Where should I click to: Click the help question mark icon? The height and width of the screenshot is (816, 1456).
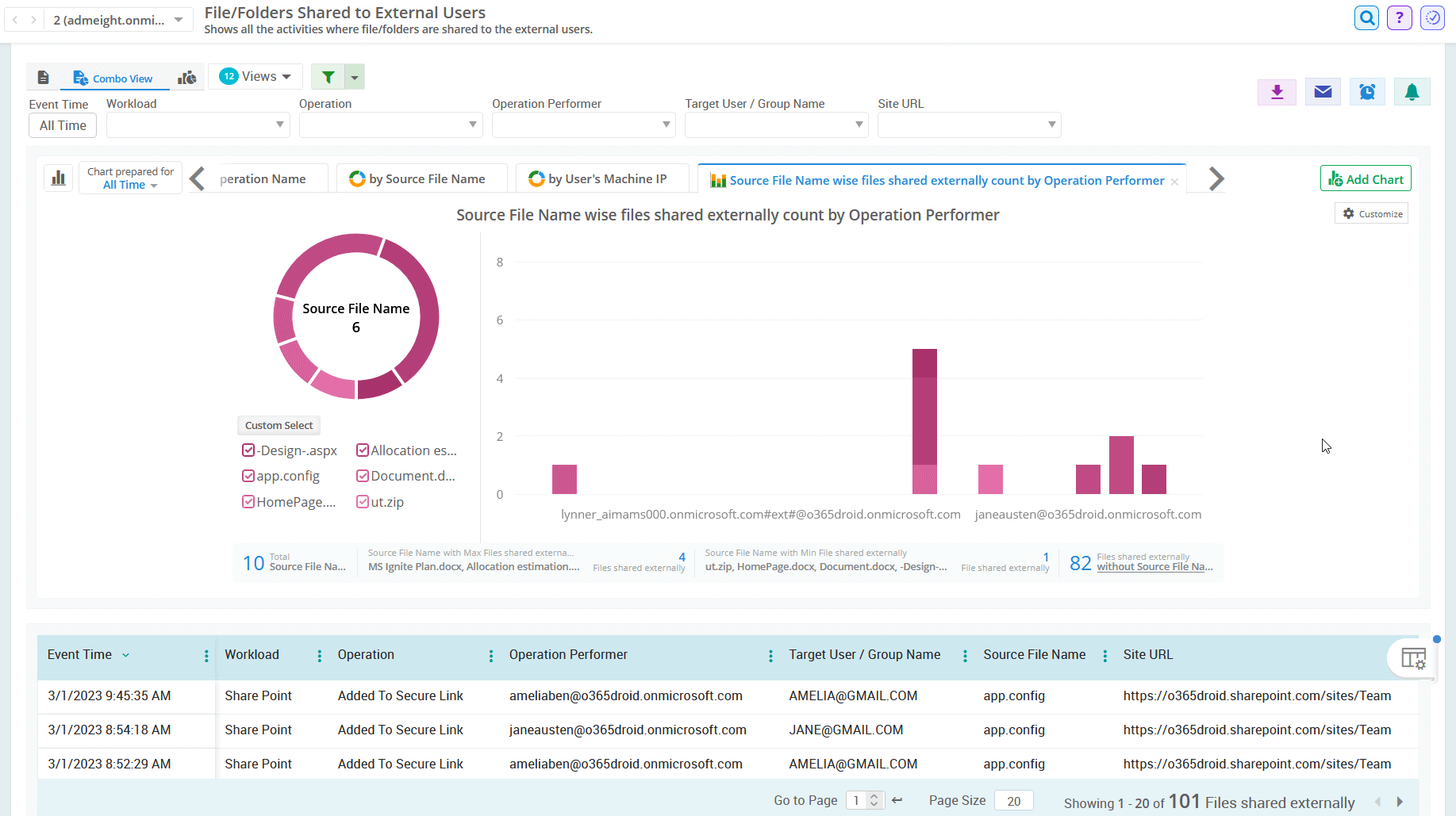pyautogui.click(x=1399, y=17)
